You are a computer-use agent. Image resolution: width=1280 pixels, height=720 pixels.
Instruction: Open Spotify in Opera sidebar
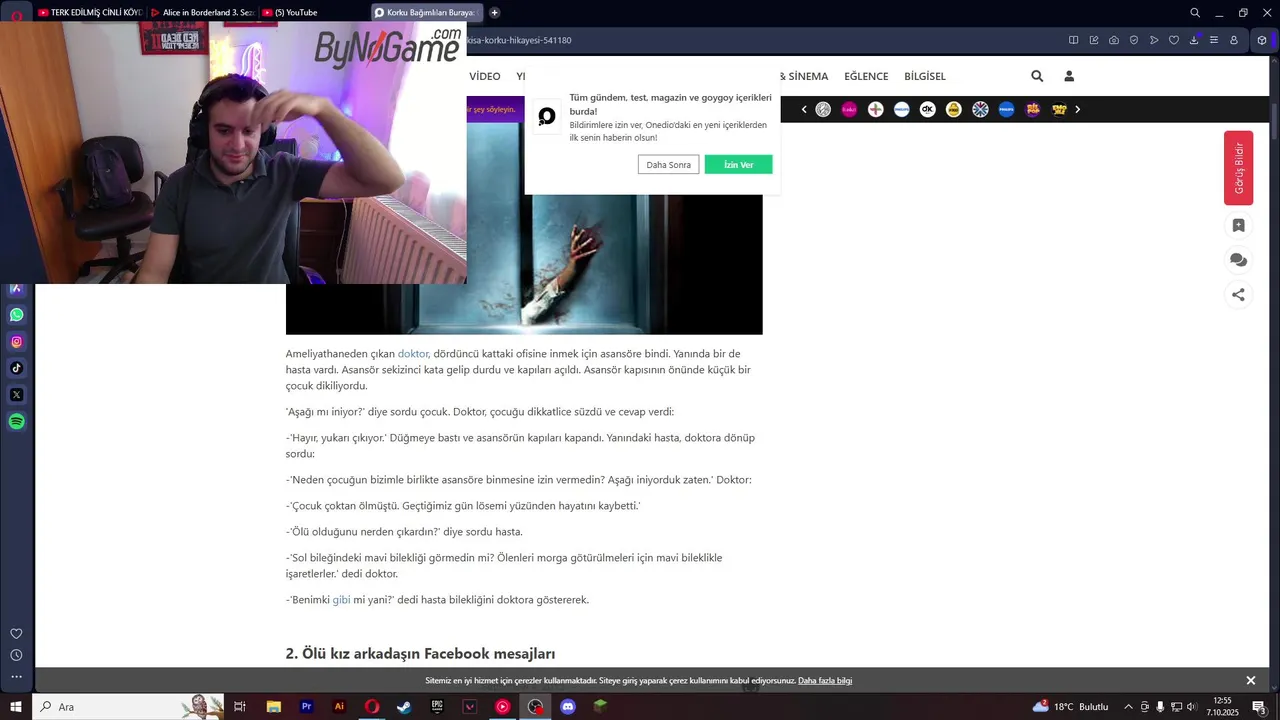[16, 422]
